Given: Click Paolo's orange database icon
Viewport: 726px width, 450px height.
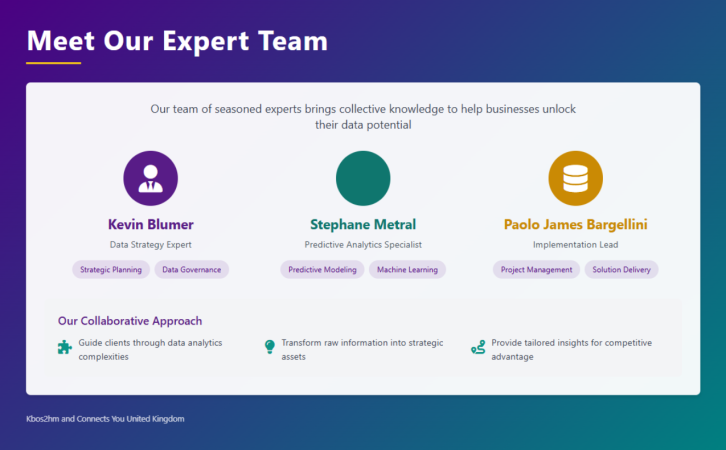Looking at the screenshot, I should (575, 178).
